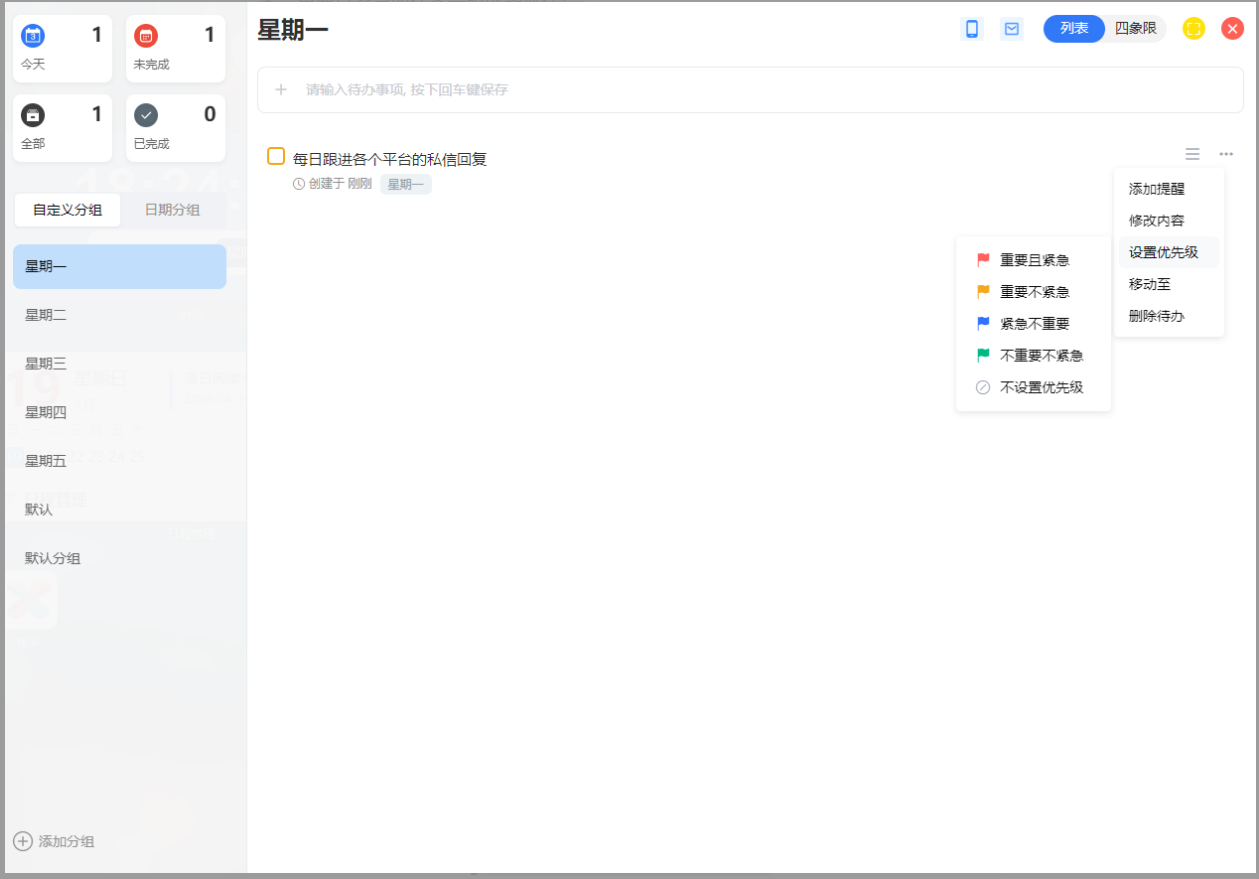
Task: Select the blue flag 紧急不重要 priority
Action: click(x=1033, y=324)
